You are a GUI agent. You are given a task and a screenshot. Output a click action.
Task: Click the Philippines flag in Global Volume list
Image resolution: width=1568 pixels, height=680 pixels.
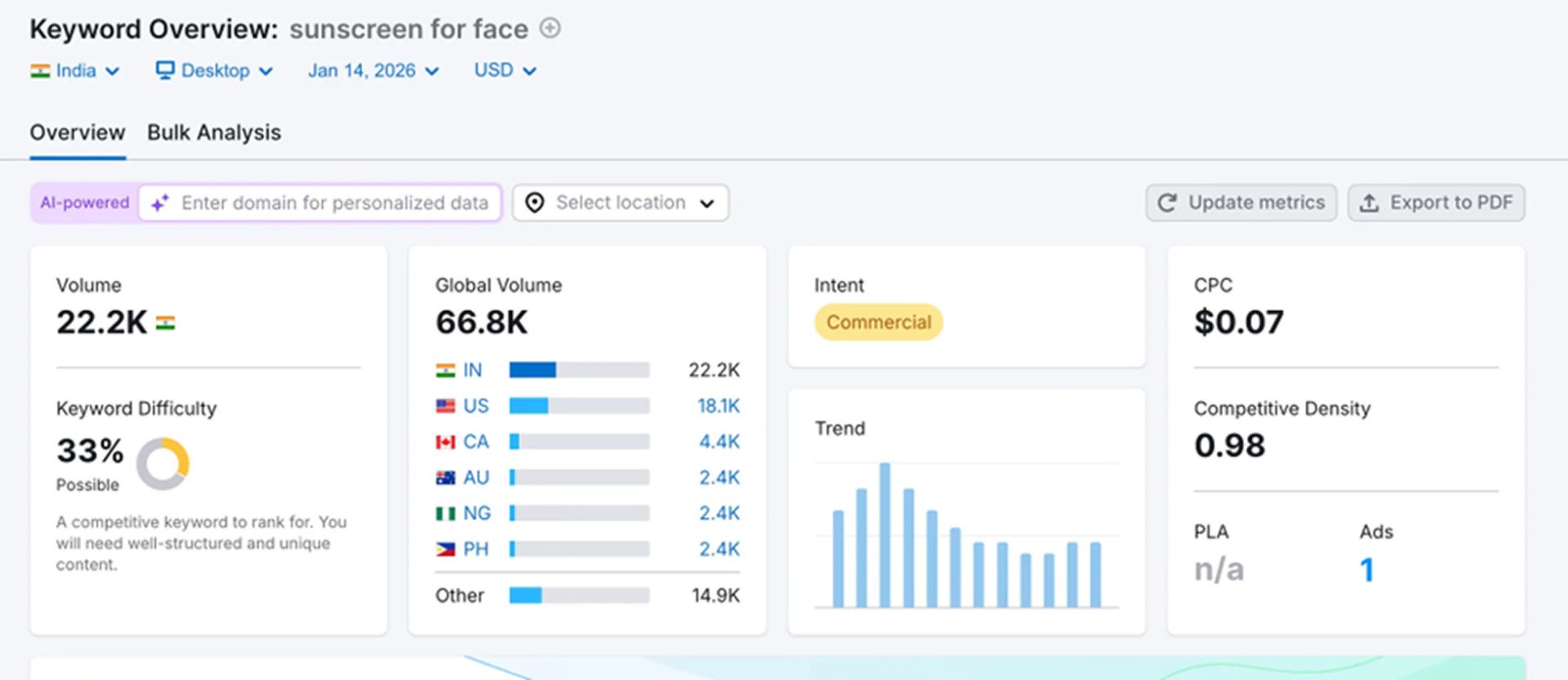click(x=445, y=549)
